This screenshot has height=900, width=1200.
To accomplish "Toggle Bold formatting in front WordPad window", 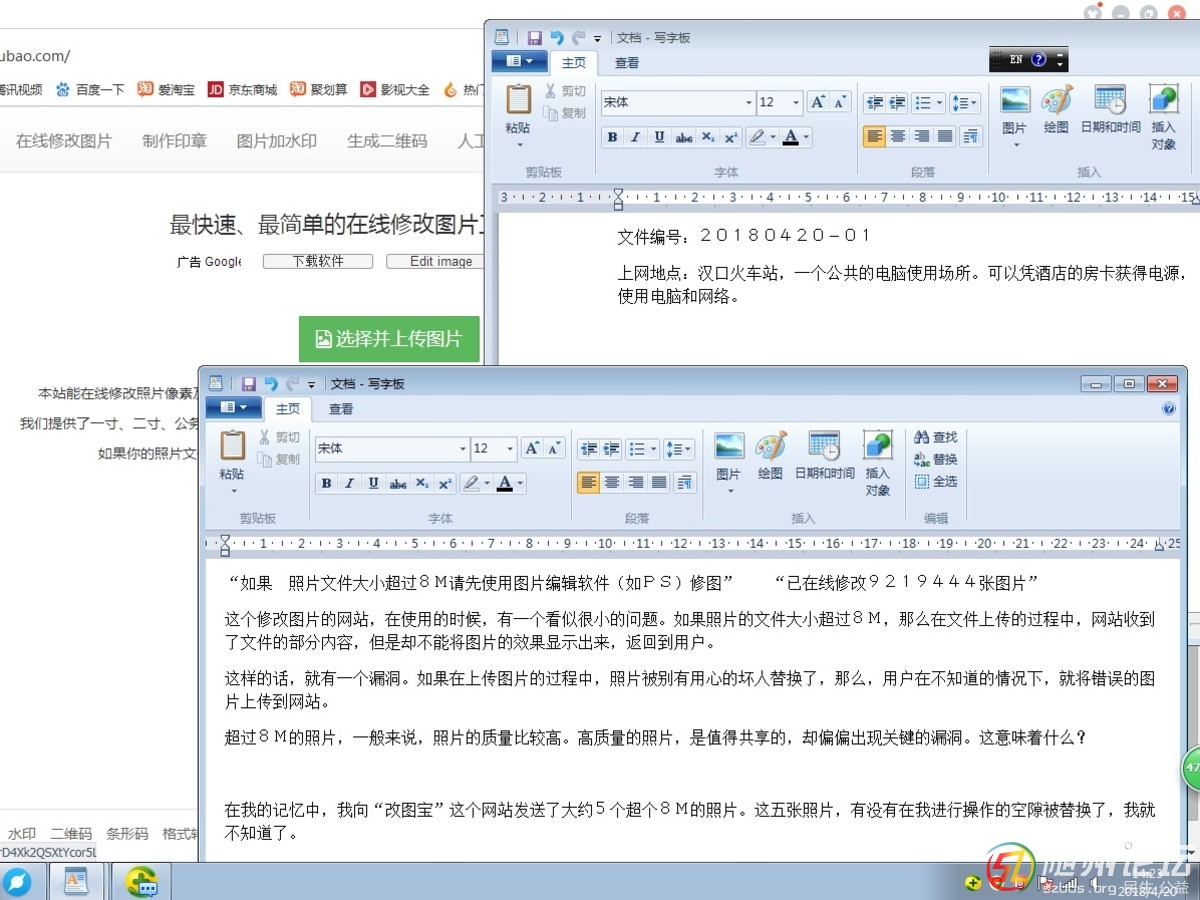I will pos(326,484).
